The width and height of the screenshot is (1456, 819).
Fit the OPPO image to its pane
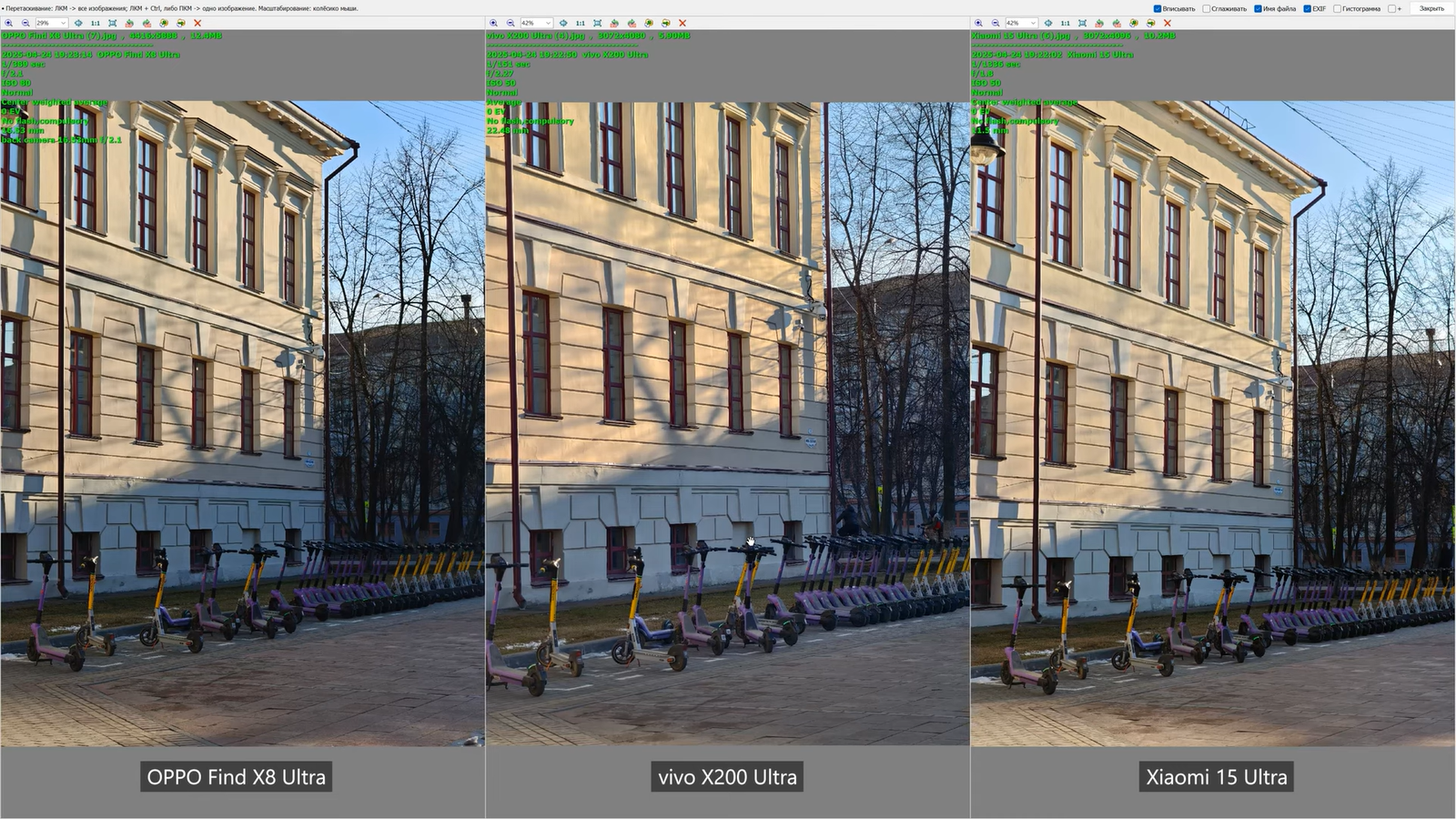click(x=113, y=23)
